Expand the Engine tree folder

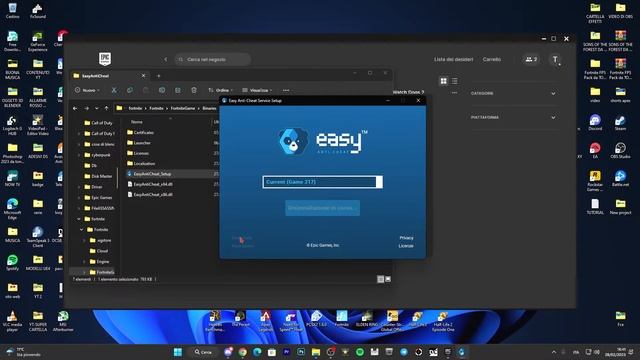point(84,262)
